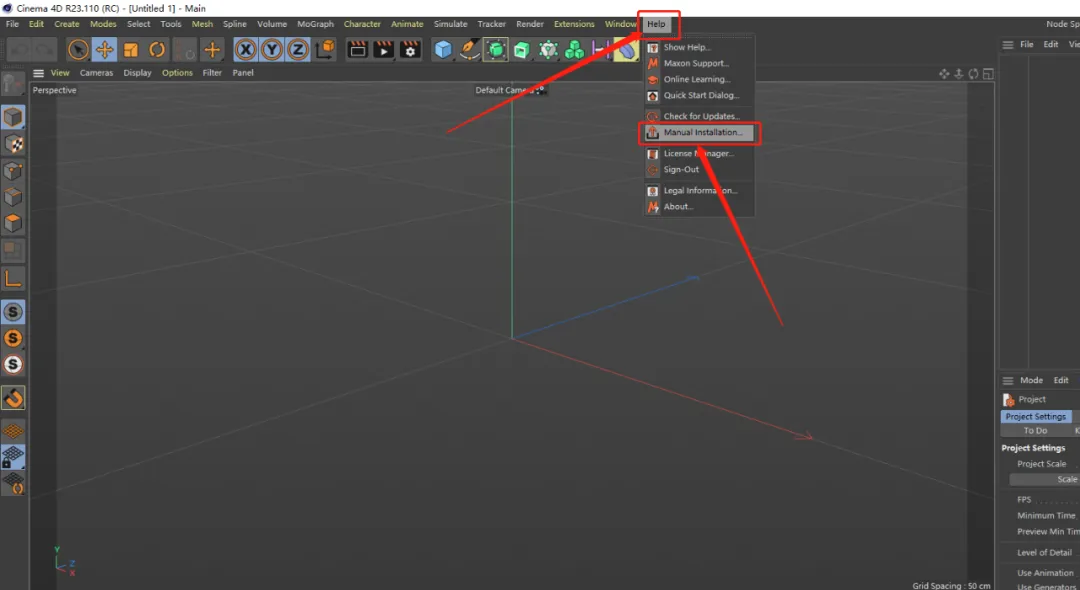Open the viewport Panel menu
Screen dimensions: 1080x590
[x=242, y=73]
